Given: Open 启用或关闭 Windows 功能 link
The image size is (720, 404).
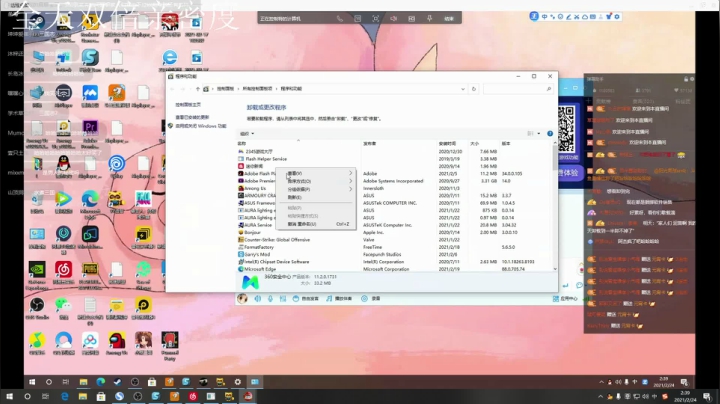Looking at the screenshot, I should (x=201, y=126).
